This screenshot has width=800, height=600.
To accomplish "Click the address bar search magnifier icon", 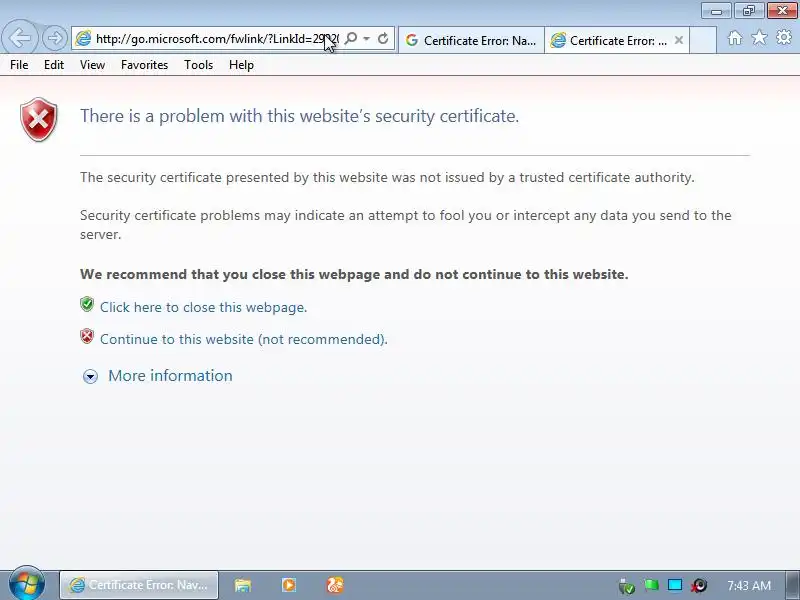I will coord(351,38).
